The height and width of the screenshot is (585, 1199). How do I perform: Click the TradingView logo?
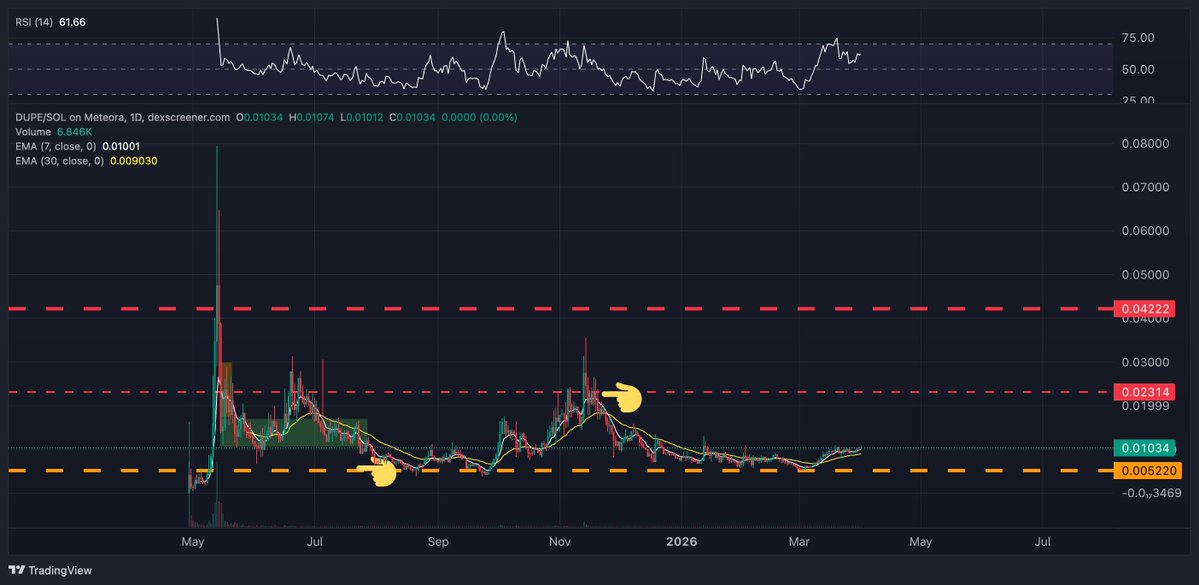(x=50, y=570)
